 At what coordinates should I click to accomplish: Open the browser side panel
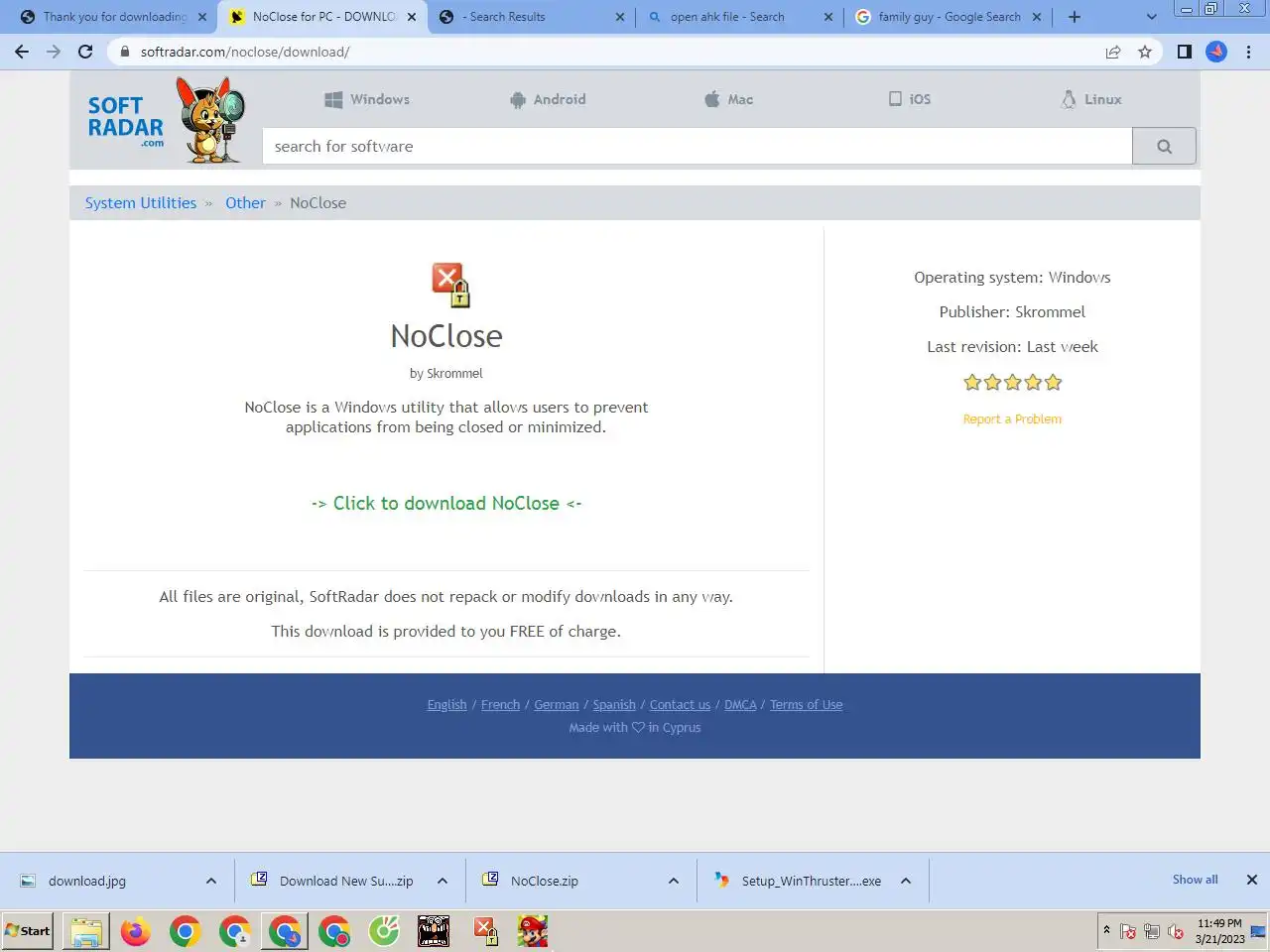pos(1184,52)
